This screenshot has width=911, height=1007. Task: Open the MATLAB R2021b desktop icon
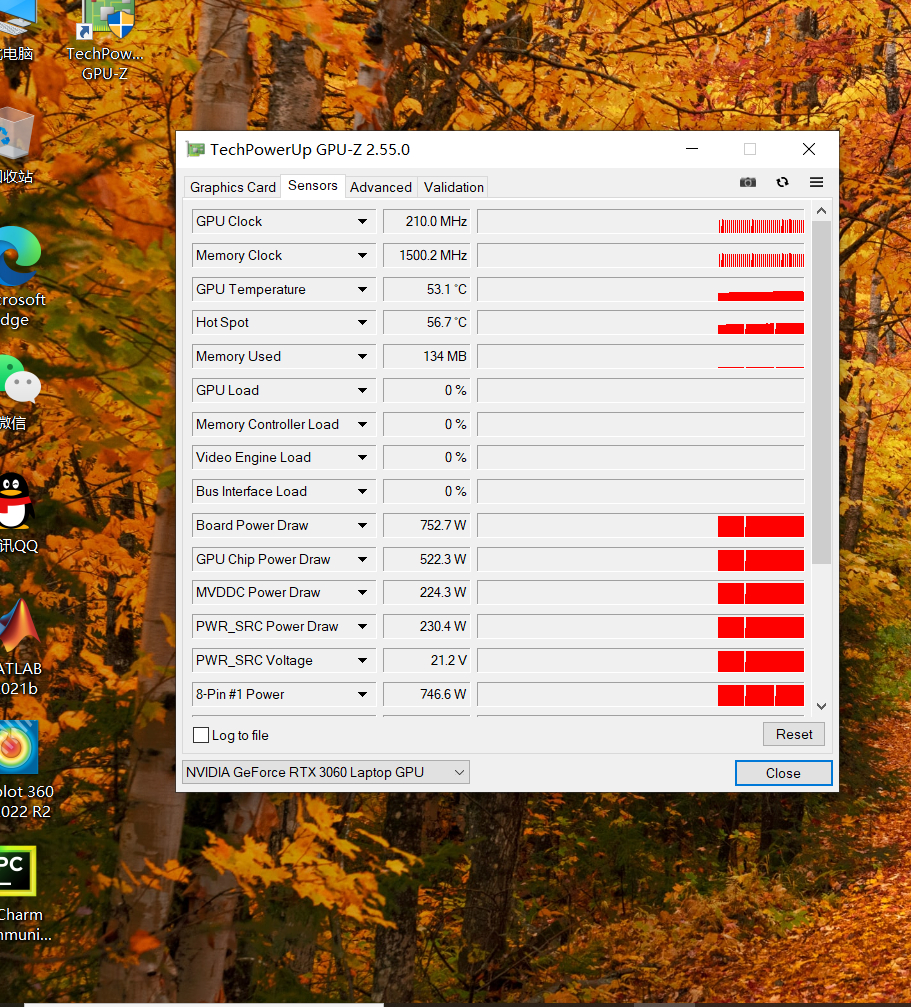coord(21,646)
